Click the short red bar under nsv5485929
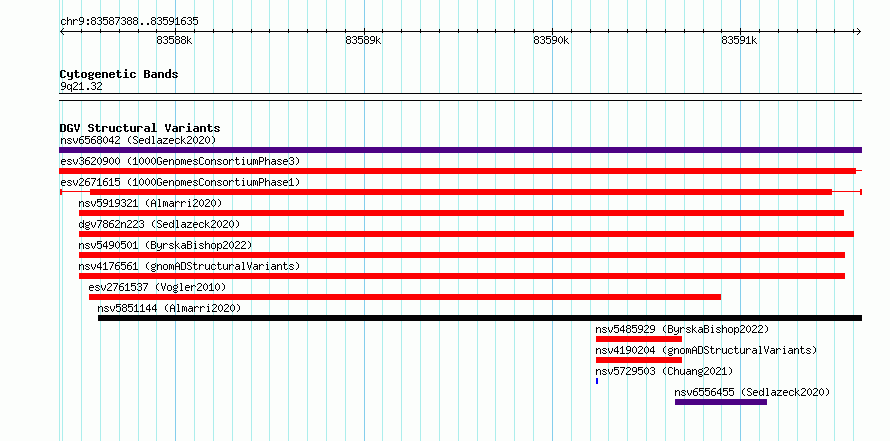This screenshot has width=890, height=441. [x=639, y=339]
